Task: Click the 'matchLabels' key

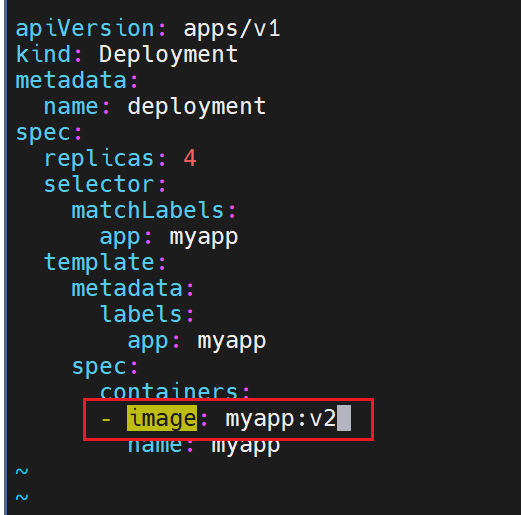Action: (147, 210)
